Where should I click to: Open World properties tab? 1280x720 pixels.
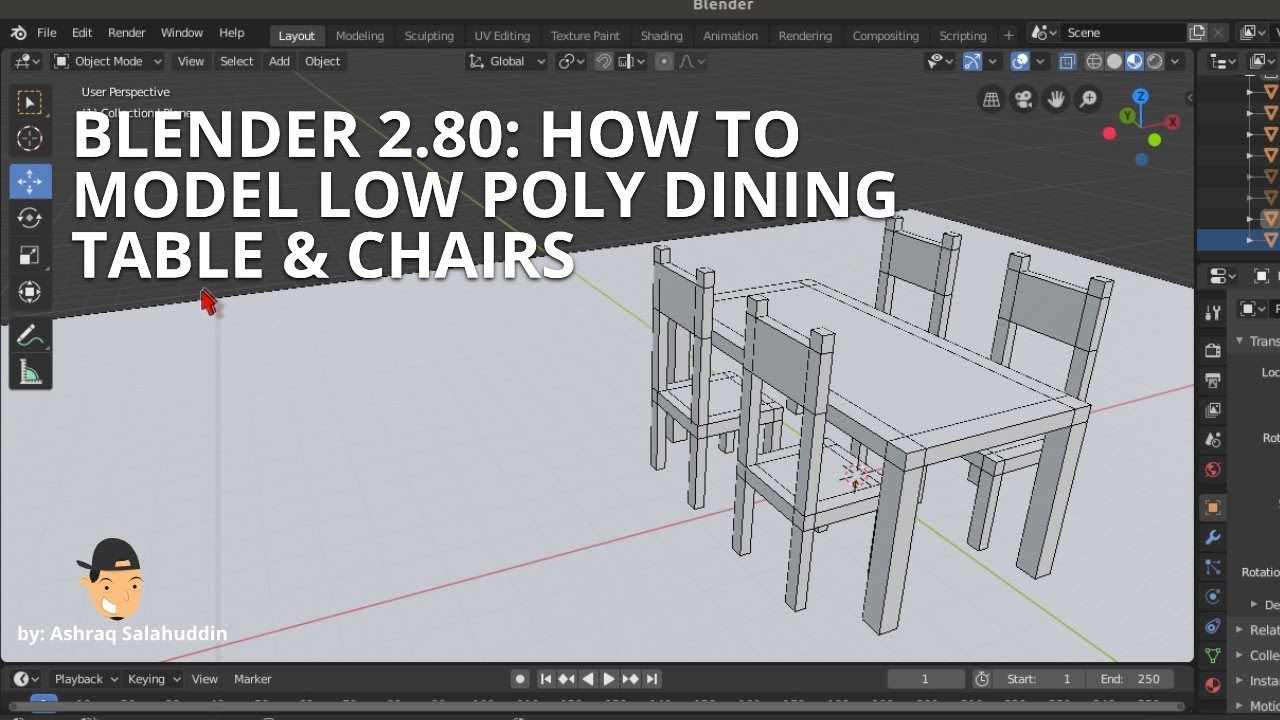1212,469
